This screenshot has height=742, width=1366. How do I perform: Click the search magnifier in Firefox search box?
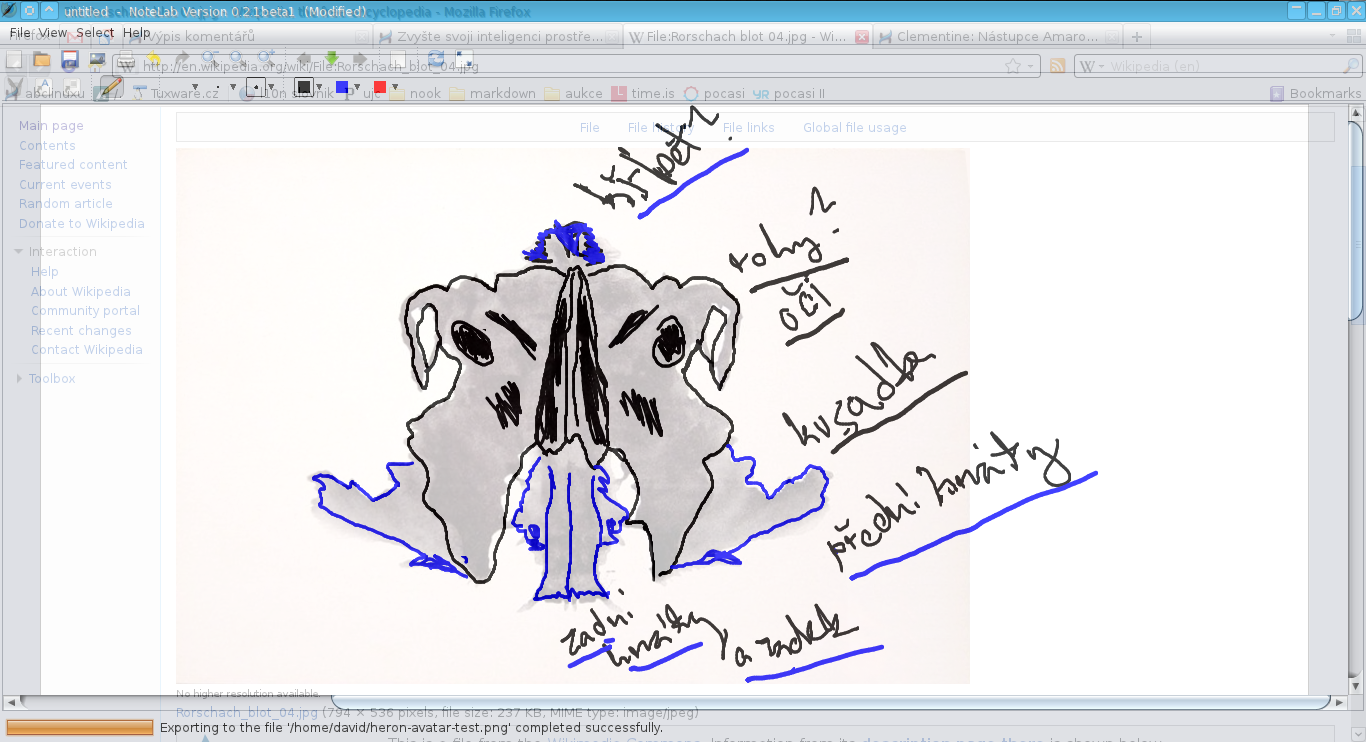pos(1353,66)
